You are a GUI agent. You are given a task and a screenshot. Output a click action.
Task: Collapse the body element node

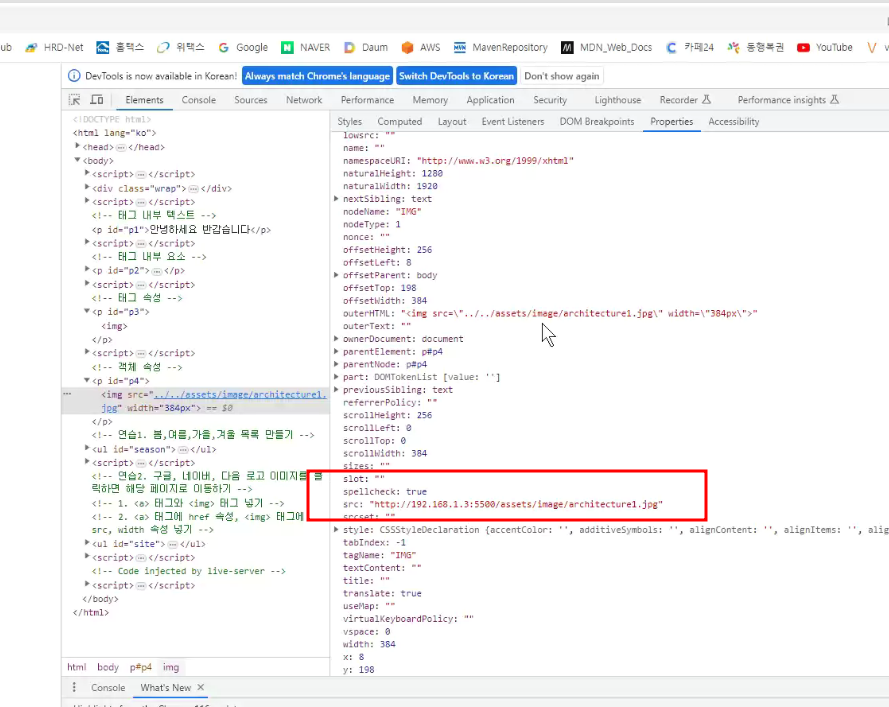pyautogui.click(x=78, y=160)
